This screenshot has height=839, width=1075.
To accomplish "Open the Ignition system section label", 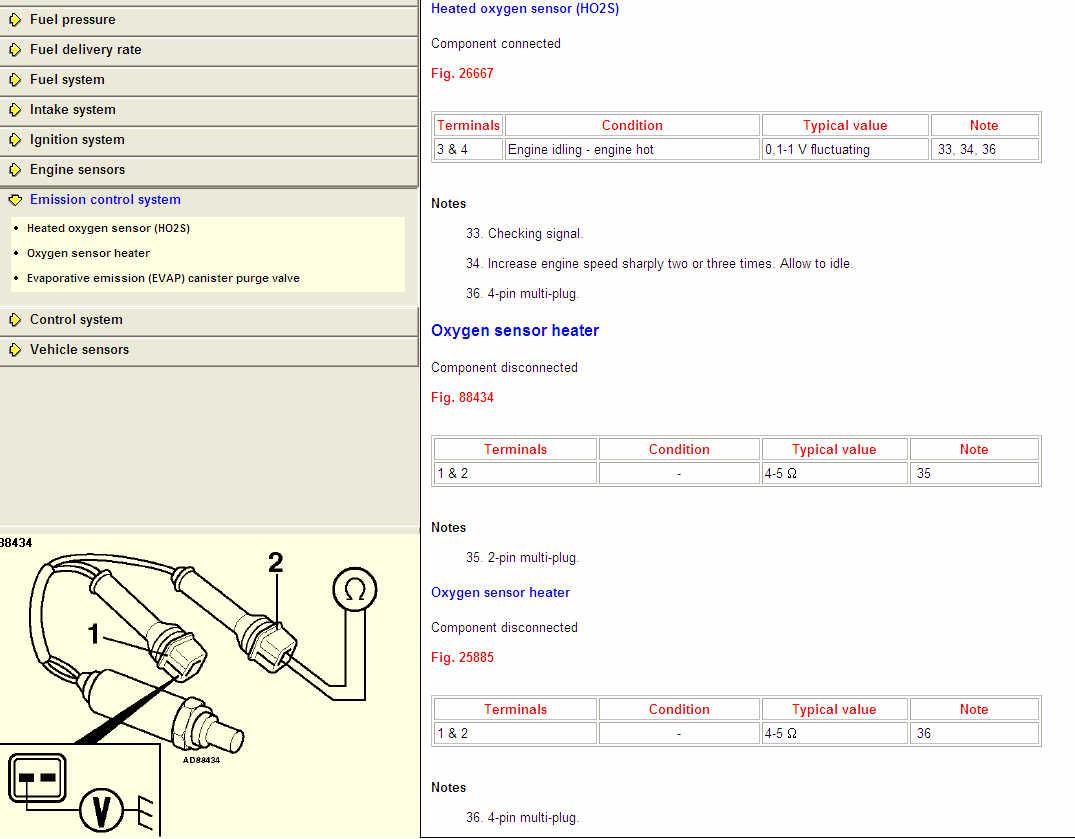I will pos(77,140).
